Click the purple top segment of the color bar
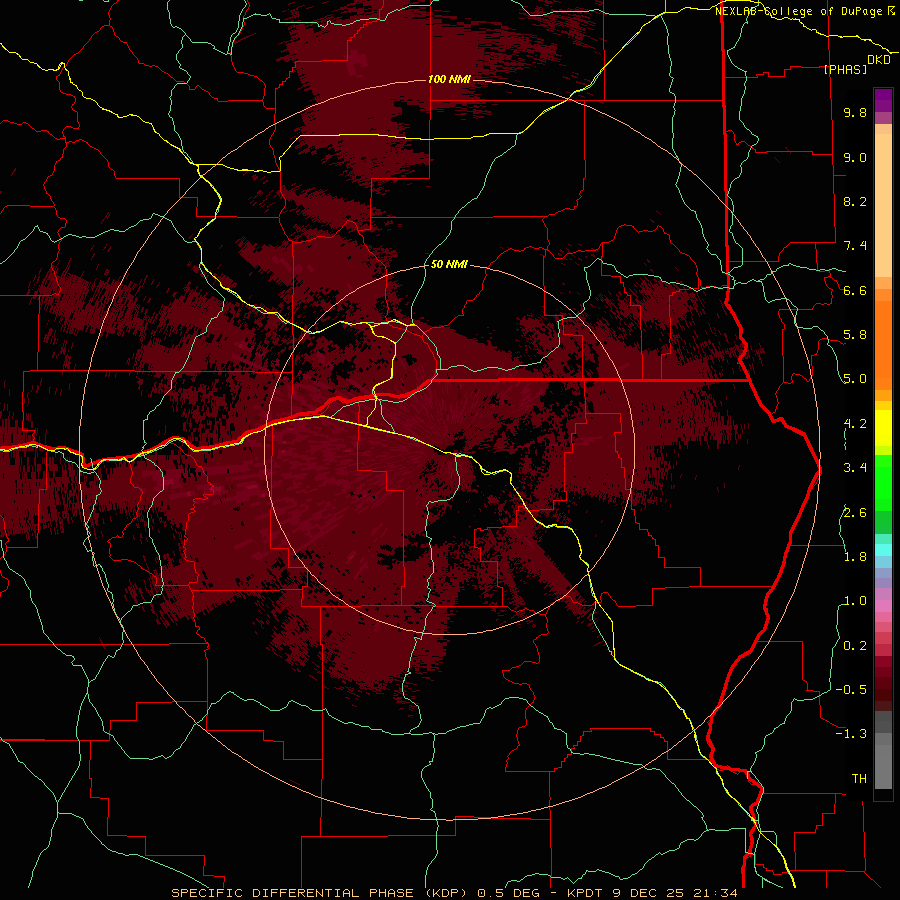The image size is (900, 900). coord(883,100)
